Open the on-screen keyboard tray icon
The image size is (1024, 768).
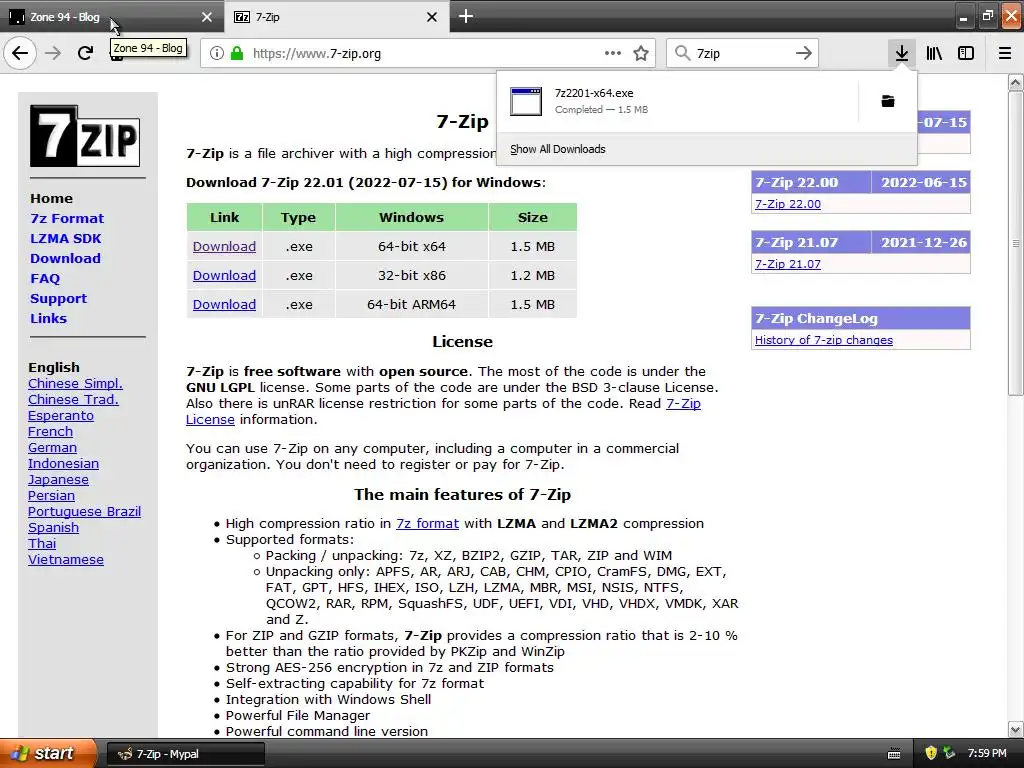pyautogui.click(x=894, y=754)
